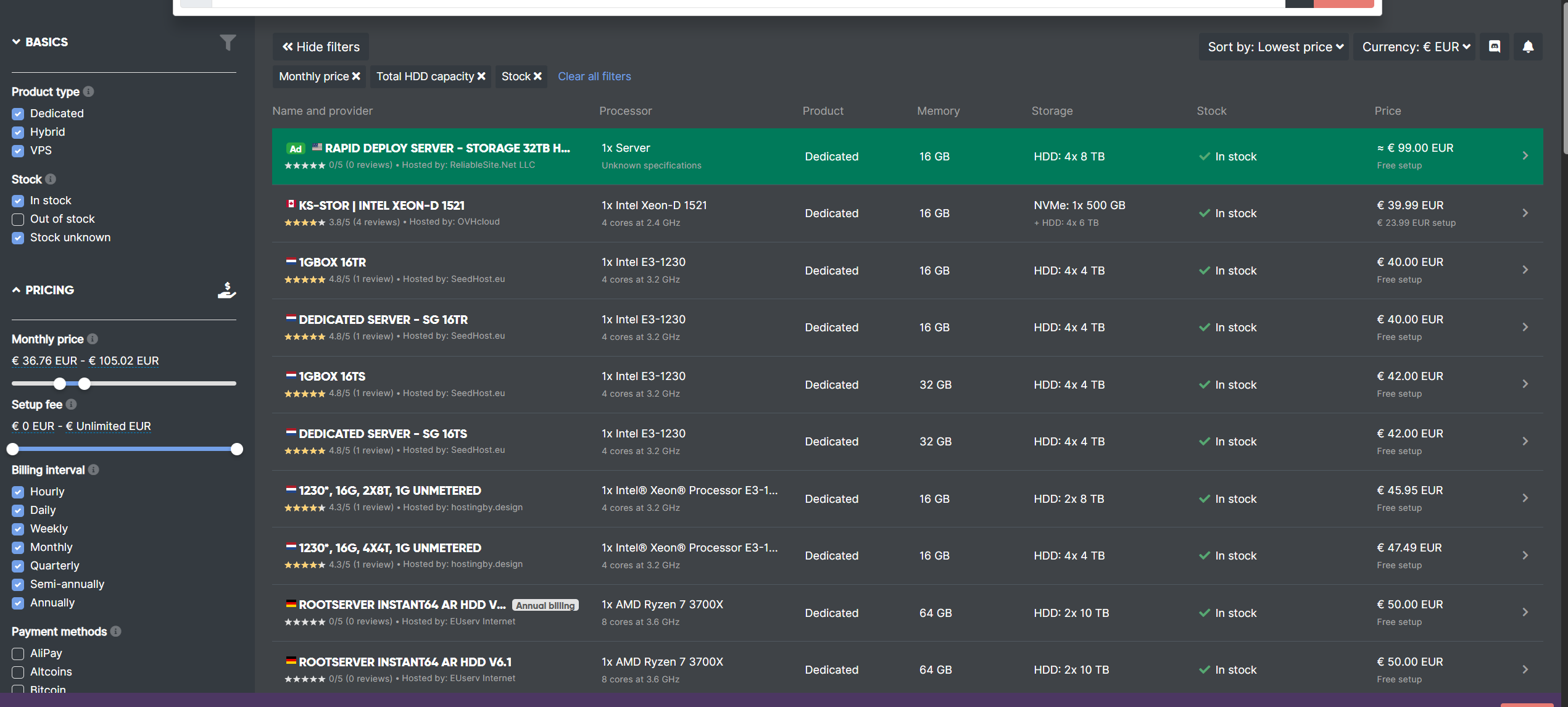The width and height of the screenshot is (1568, 707).
Task: Remove the Stock filter tag
Action: (x=537, y=76)
